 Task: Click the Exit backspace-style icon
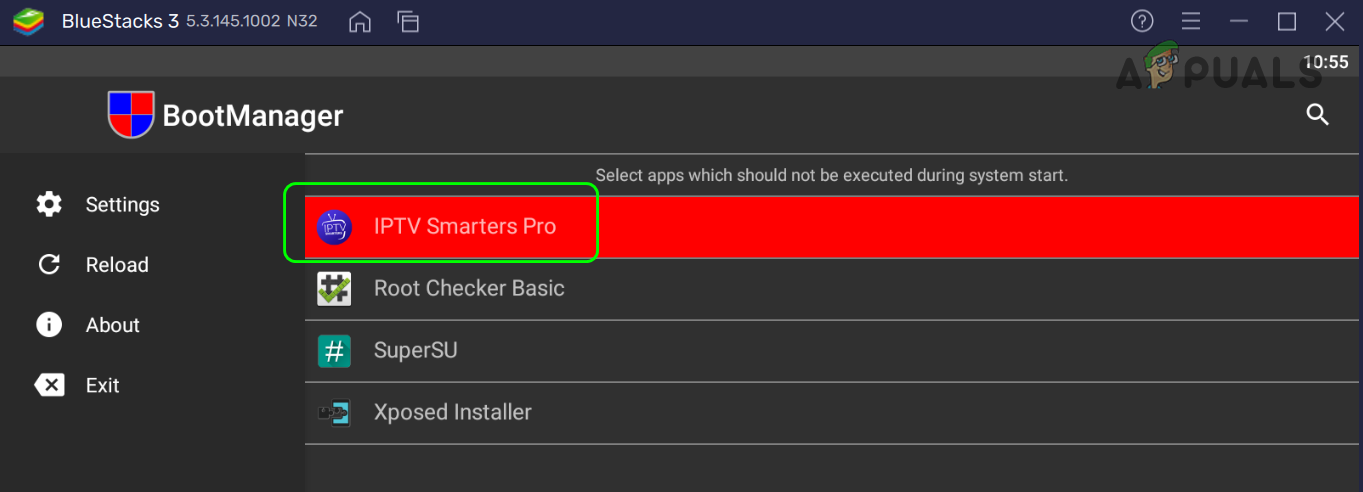pyautogui.click(x=49, y=385)
